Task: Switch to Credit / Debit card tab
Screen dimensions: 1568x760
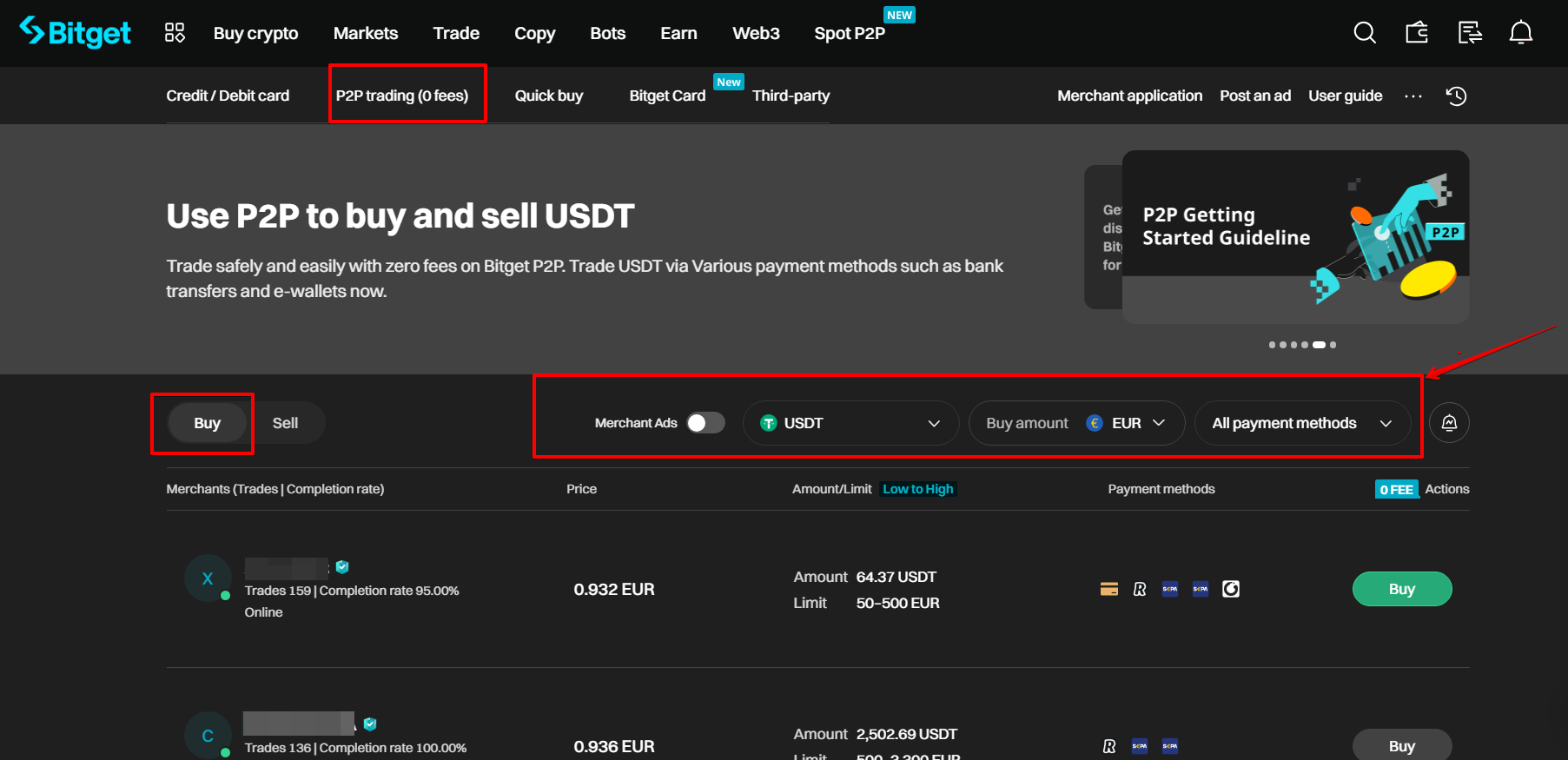Action: (228, 96)
